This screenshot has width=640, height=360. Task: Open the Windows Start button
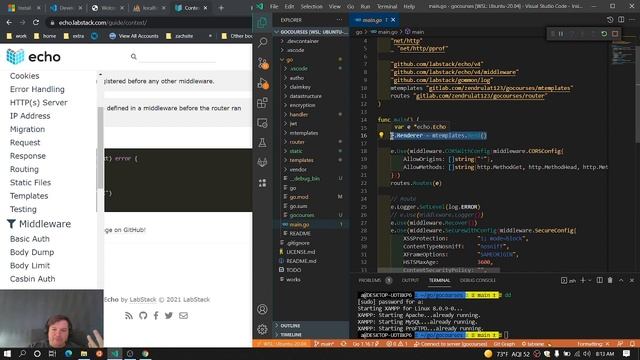(x=7, y=354)
